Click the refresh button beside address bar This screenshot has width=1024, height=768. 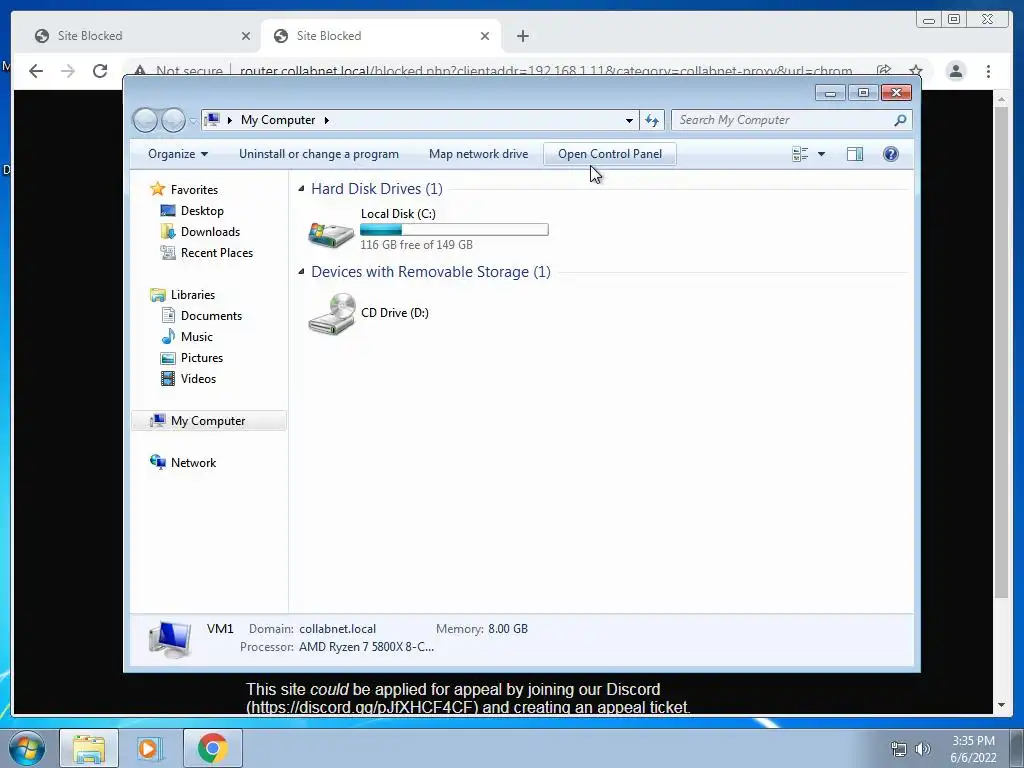(652, 120)
